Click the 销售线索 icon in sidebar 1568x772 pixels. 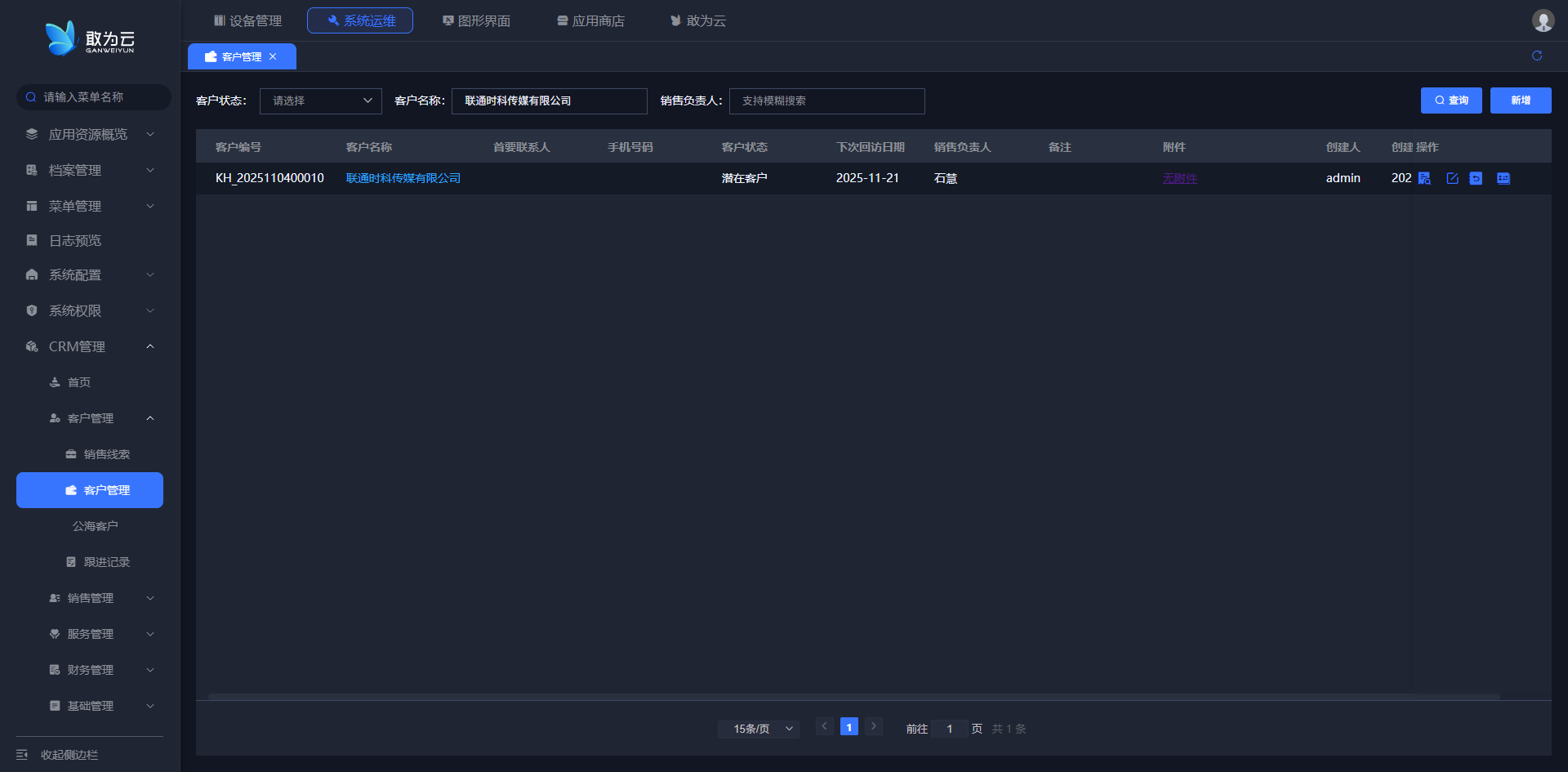pos(71,454)
